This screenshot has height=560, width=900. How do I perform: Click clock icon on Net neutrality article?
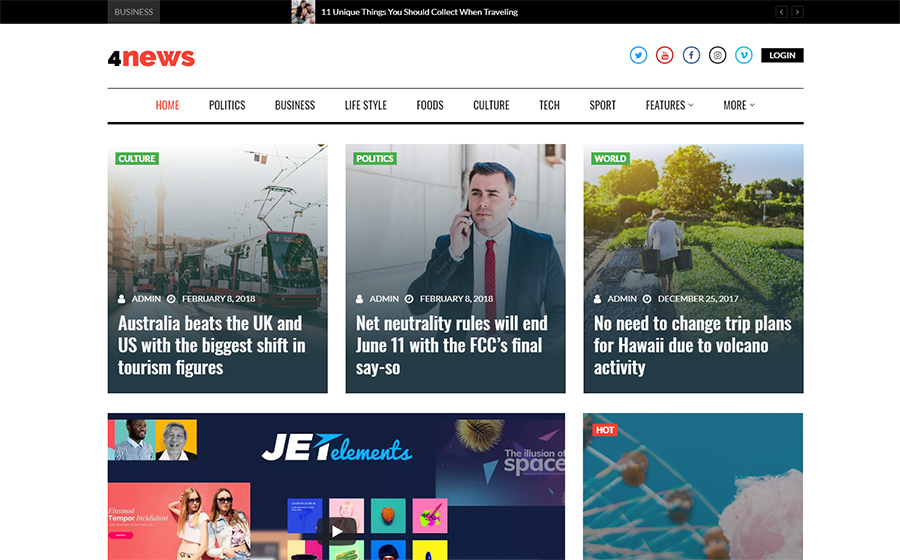click(x=409, y=299)
